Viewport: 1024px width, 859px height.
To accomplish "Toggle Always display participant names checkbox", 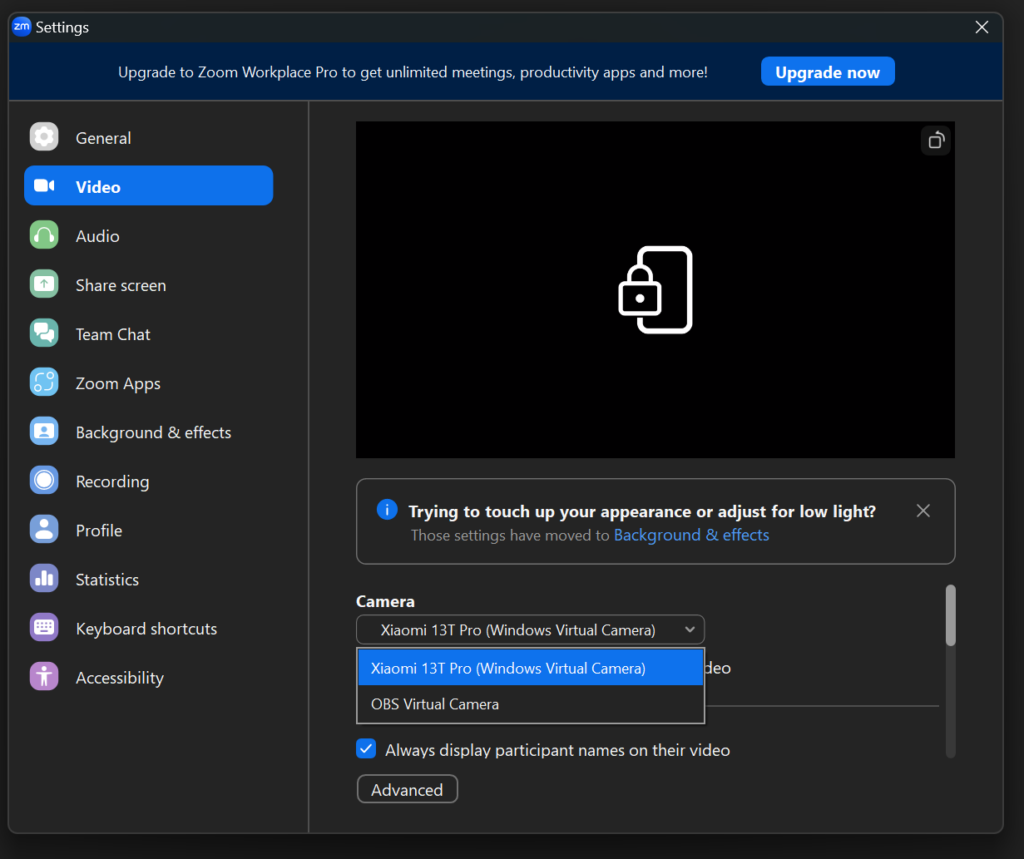I will 366,749.
